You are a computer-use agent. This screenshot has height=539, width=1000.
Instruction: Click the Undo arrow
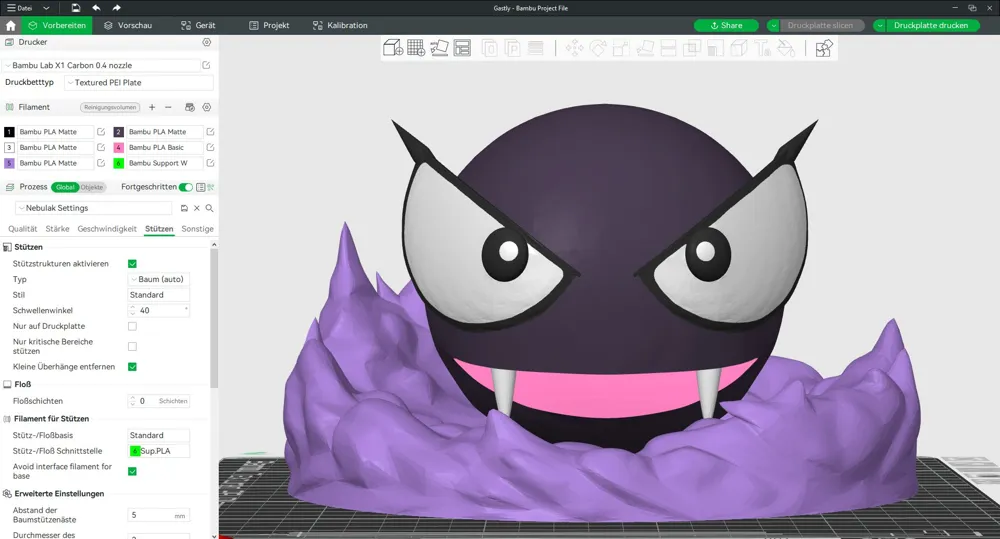coord(96,8)
